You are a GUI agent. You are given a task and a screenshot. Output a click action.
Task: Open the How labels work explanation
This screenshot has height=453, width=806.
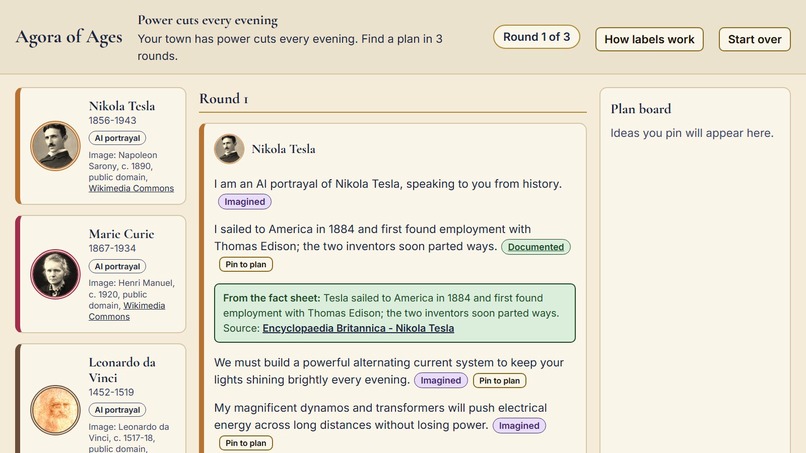(x=649, y=39)
